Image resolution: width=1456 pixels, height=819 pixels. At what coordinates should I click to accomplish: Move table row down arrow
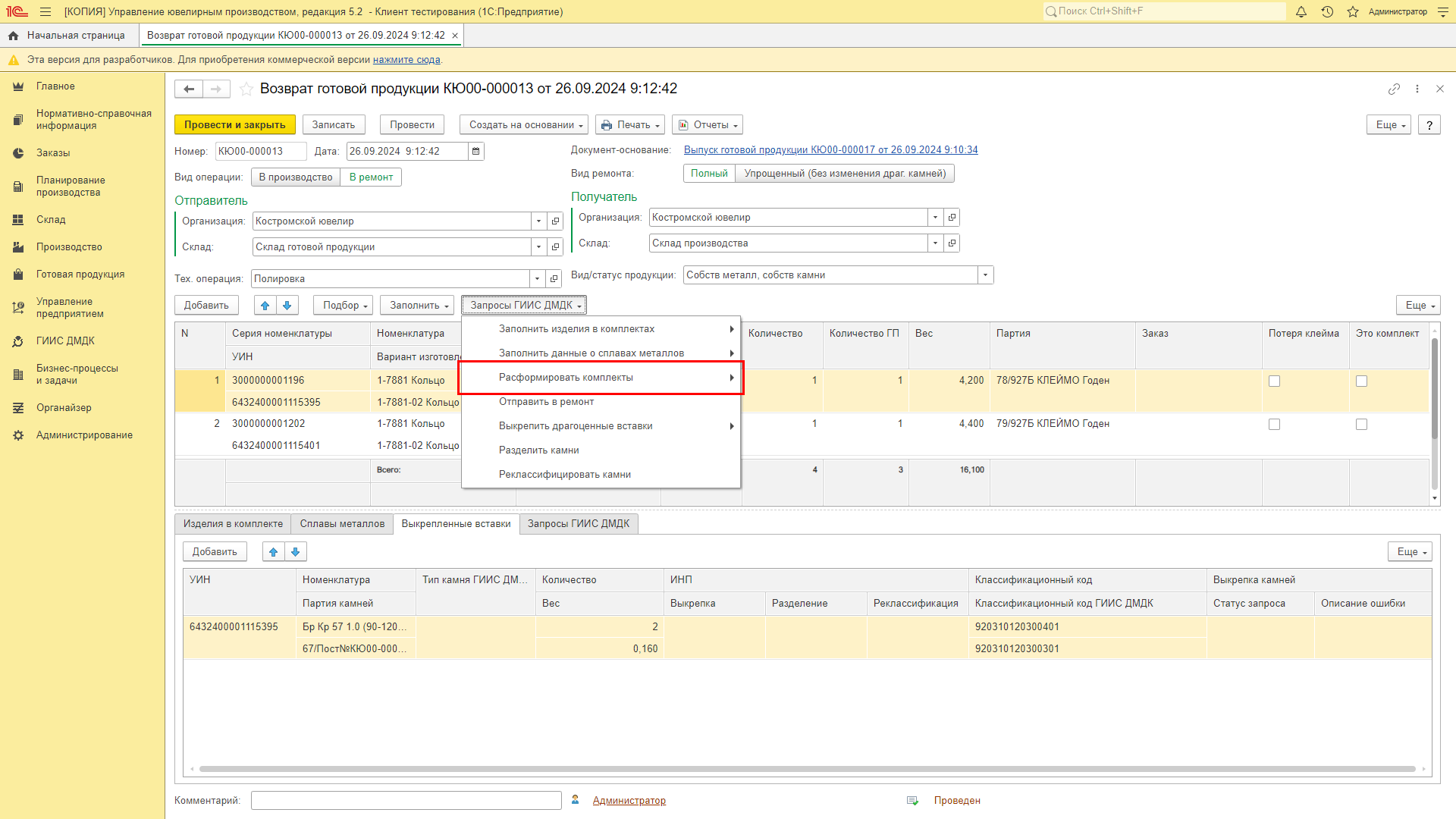(x=287, y=306)
